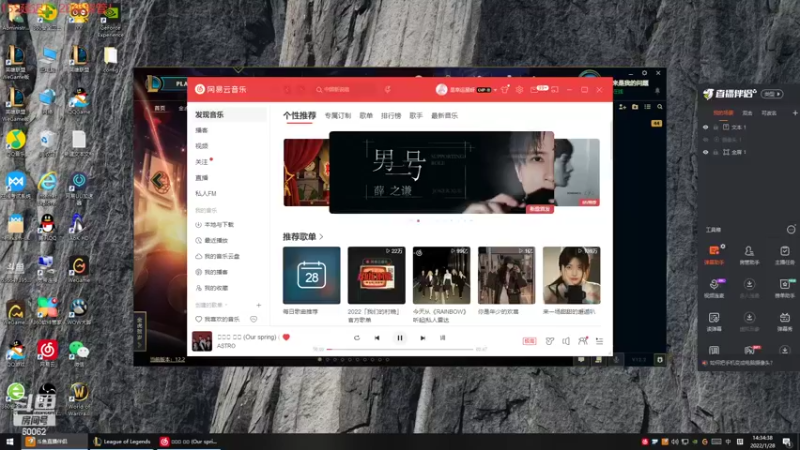This screenshot has width=800, height=450.
Task: Open the listen-to-identify microphone icon
Action: (x=388, y=89)
